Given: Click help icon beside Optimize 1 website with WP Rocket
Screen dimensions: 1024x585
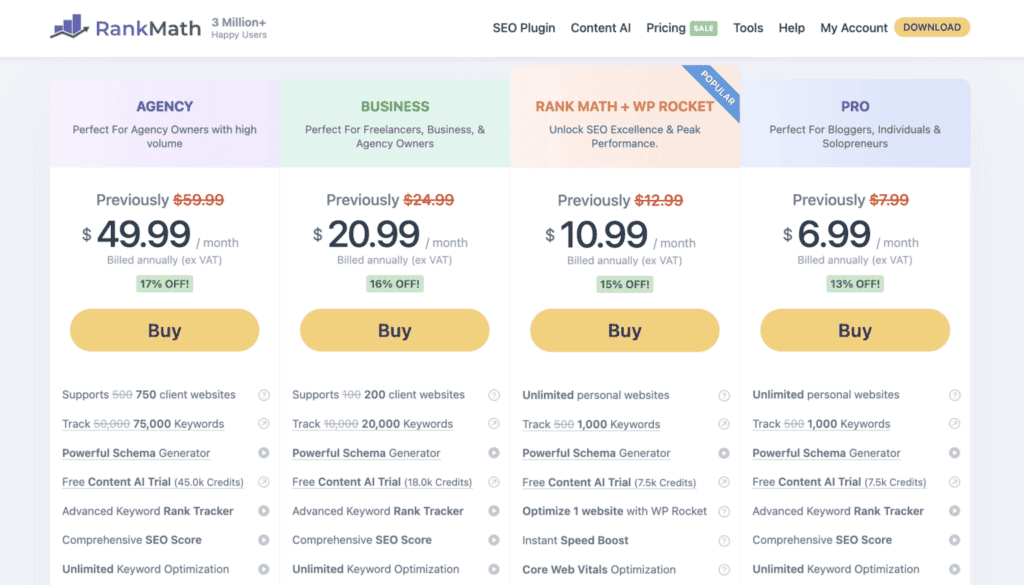Looking at the screenshot, I should (x=724, y=511).
